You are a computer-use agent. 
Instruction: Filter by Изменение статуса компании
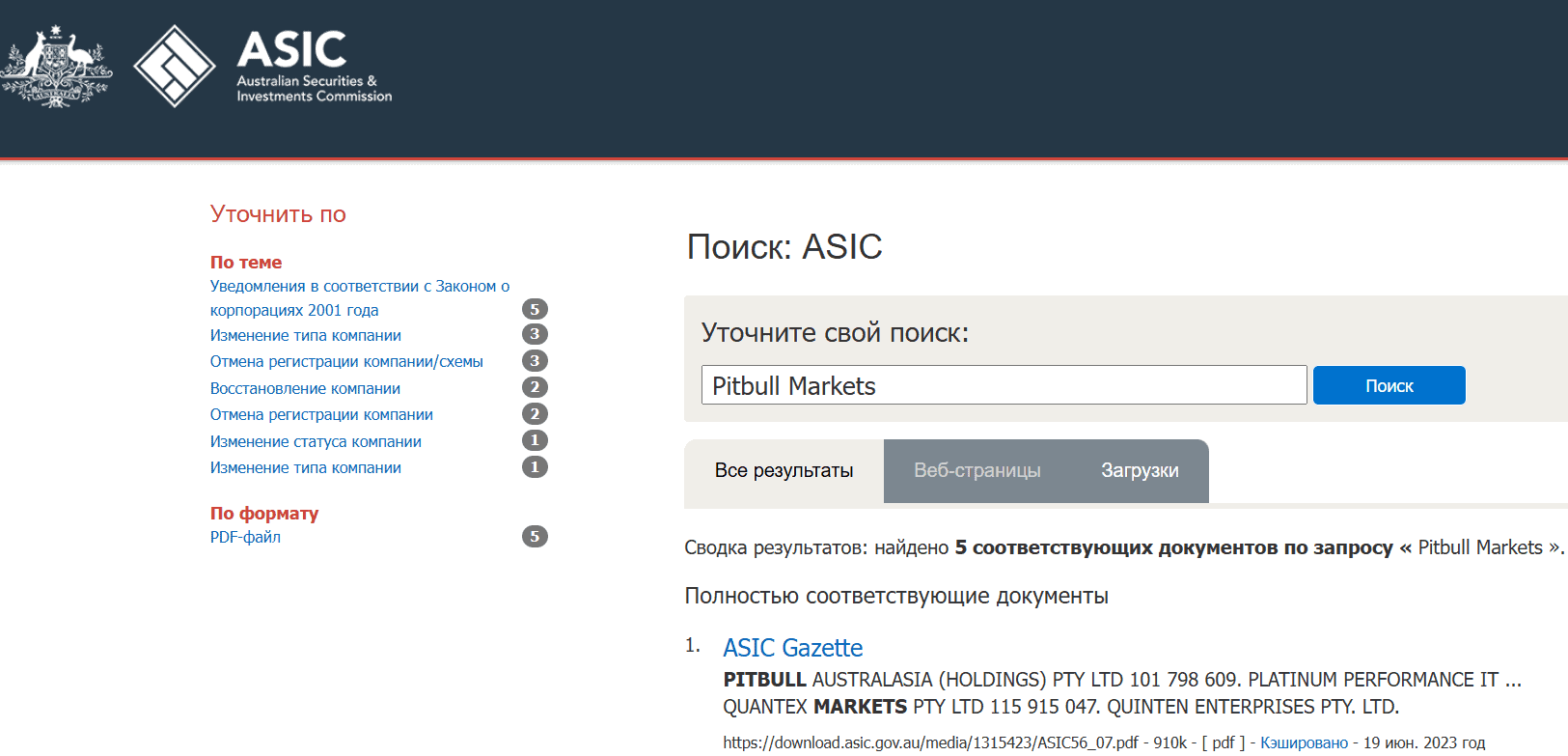point(316,441)
